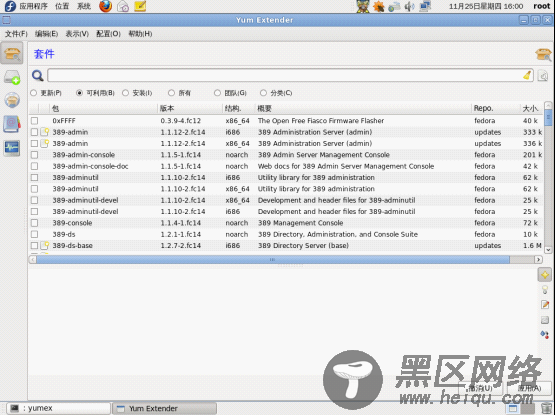Check the 389-admin-console package checkbox
Screen dimensions: 555x415
(x=34, y=155)
